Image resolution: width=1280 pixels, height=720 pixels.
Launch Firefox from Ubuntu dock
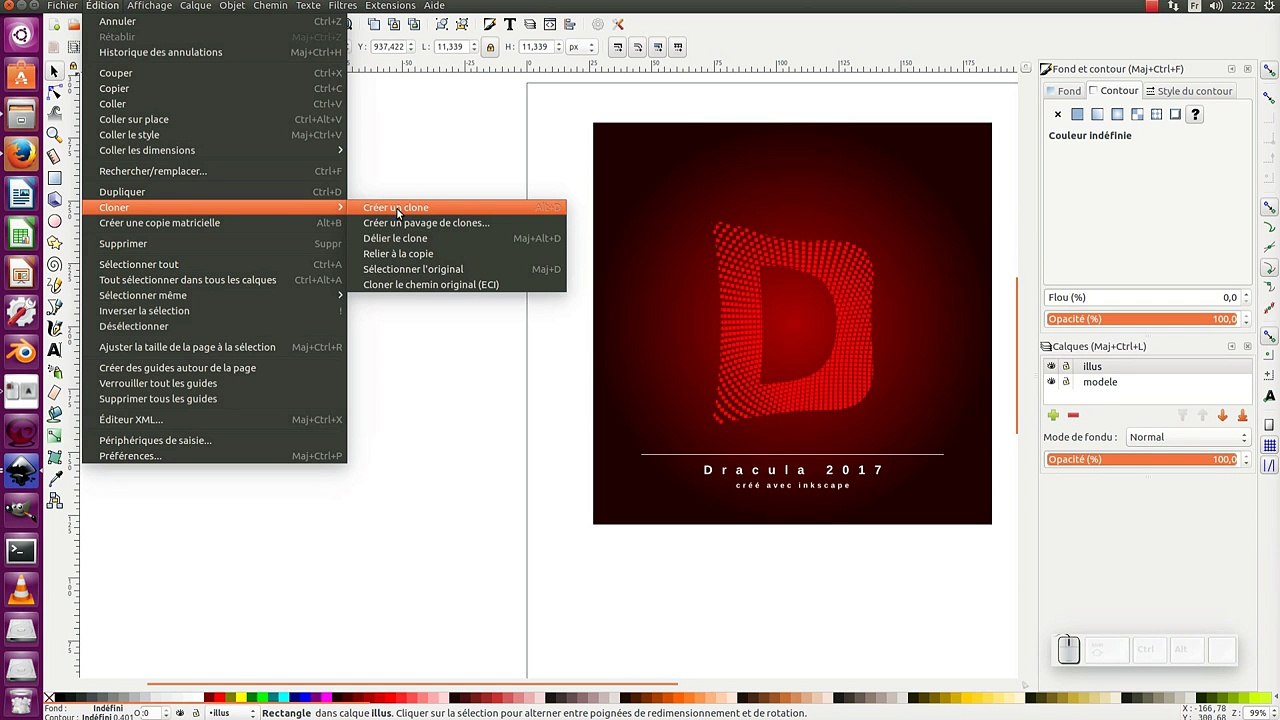point(21,153)
